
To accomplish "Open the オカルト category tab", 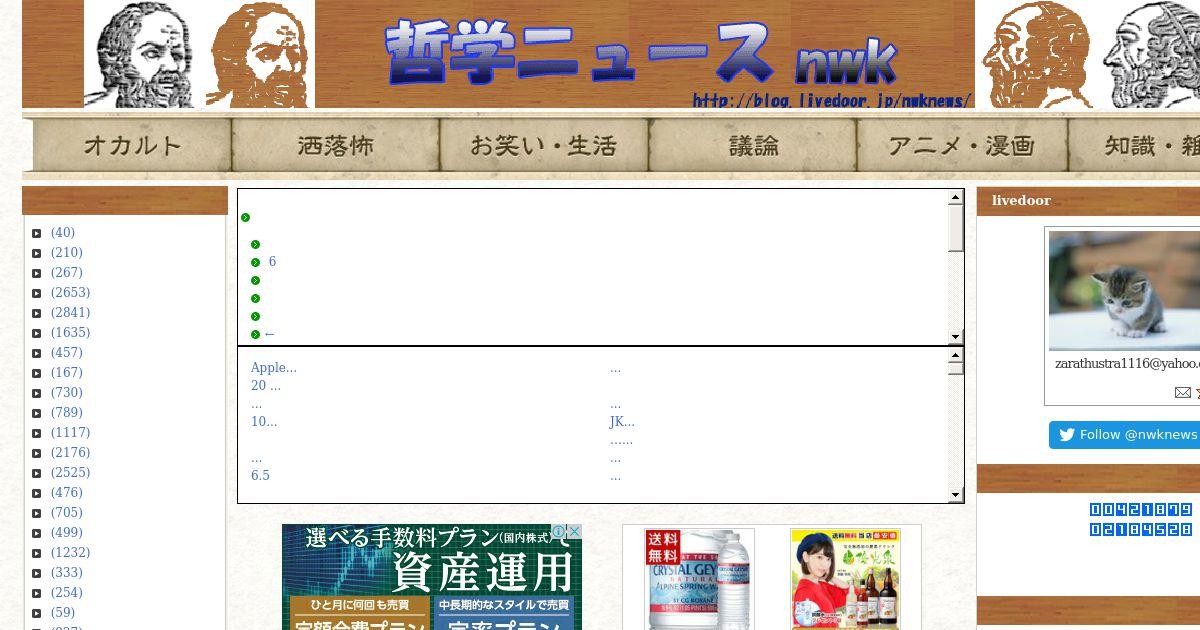I will 132,146.
